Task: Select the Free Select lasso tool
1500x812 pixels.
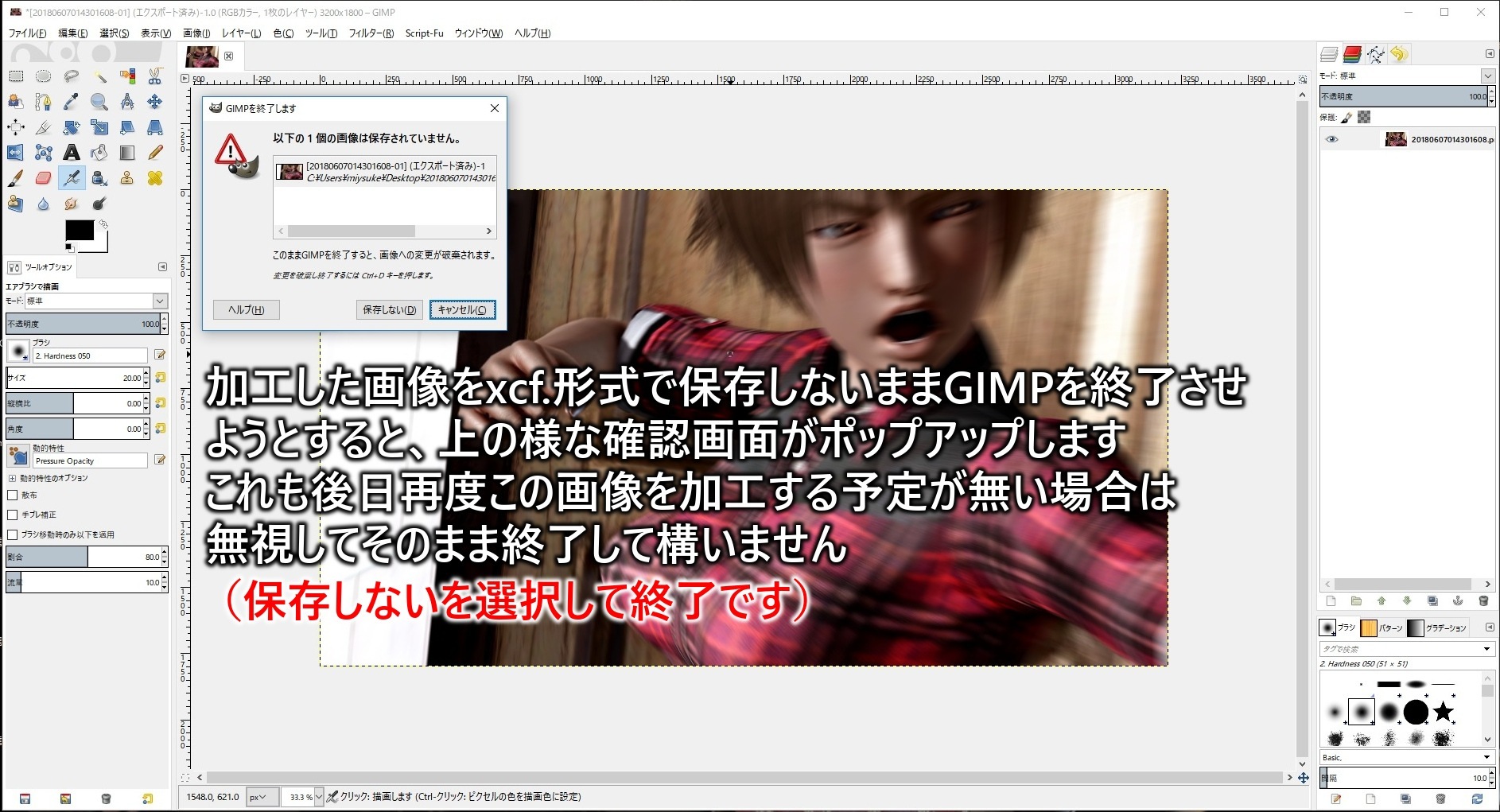Action: pyautogui.click(x=72, y=76)
